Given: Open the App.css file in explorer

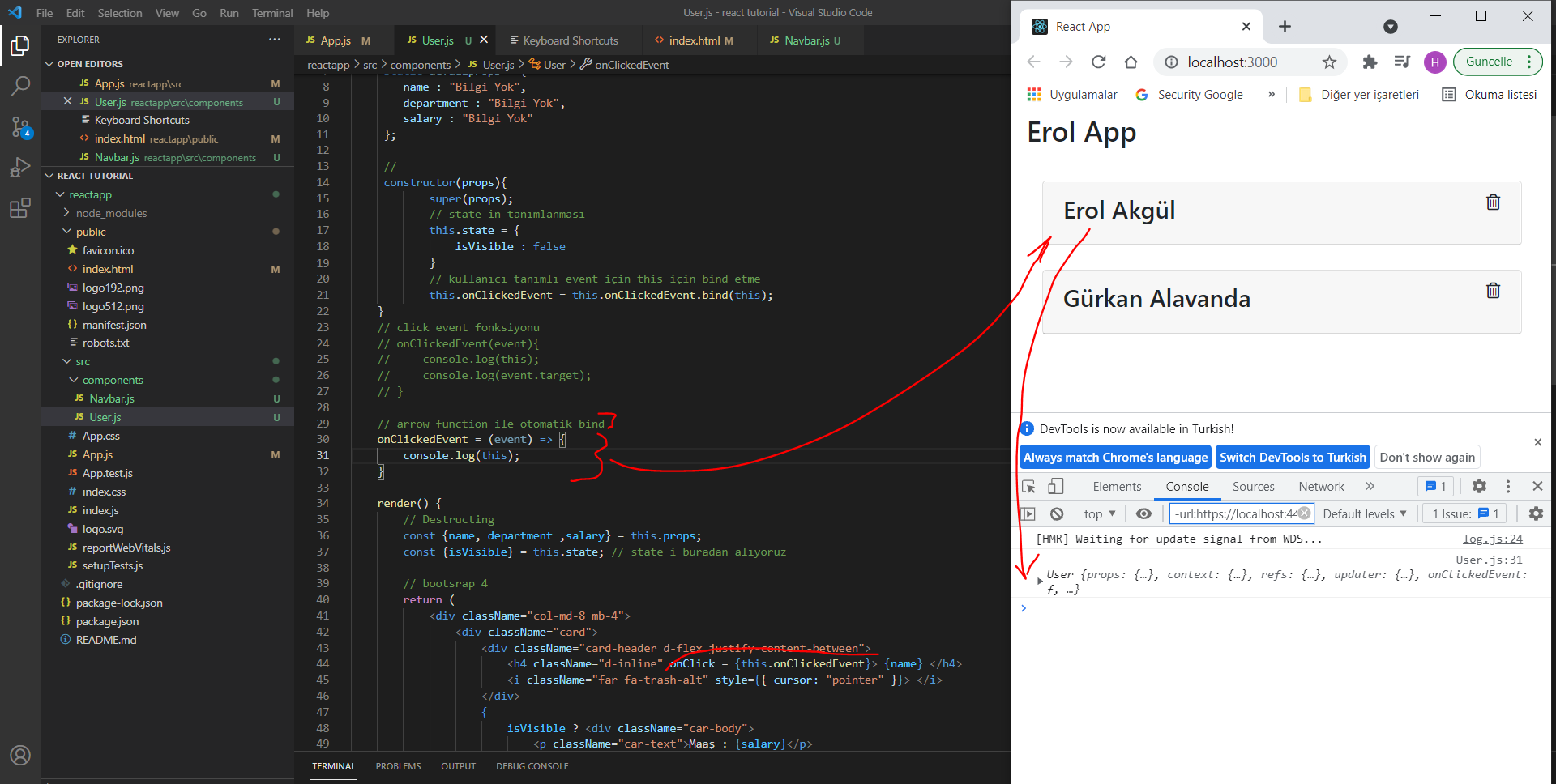Looking at the screenshot, I should [101, 436].
